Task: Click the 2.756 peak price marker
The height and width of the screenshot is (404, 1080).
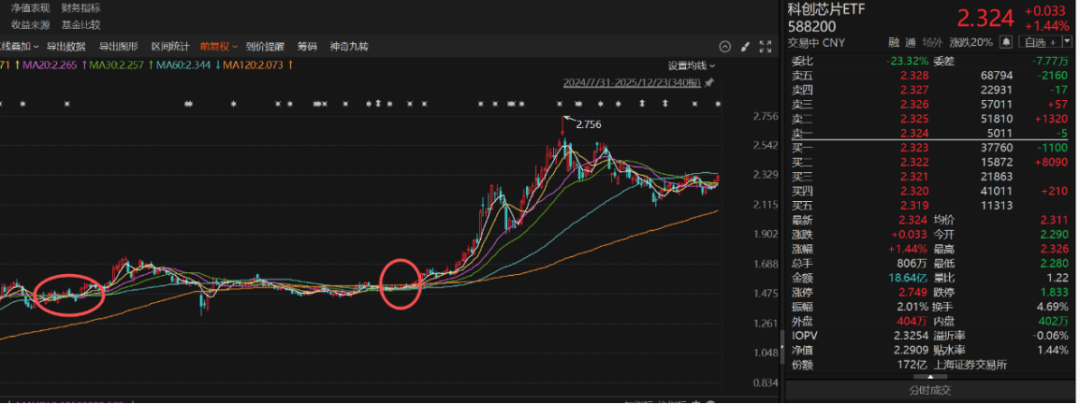Action: pyautogui.click(x=592, y=125)
